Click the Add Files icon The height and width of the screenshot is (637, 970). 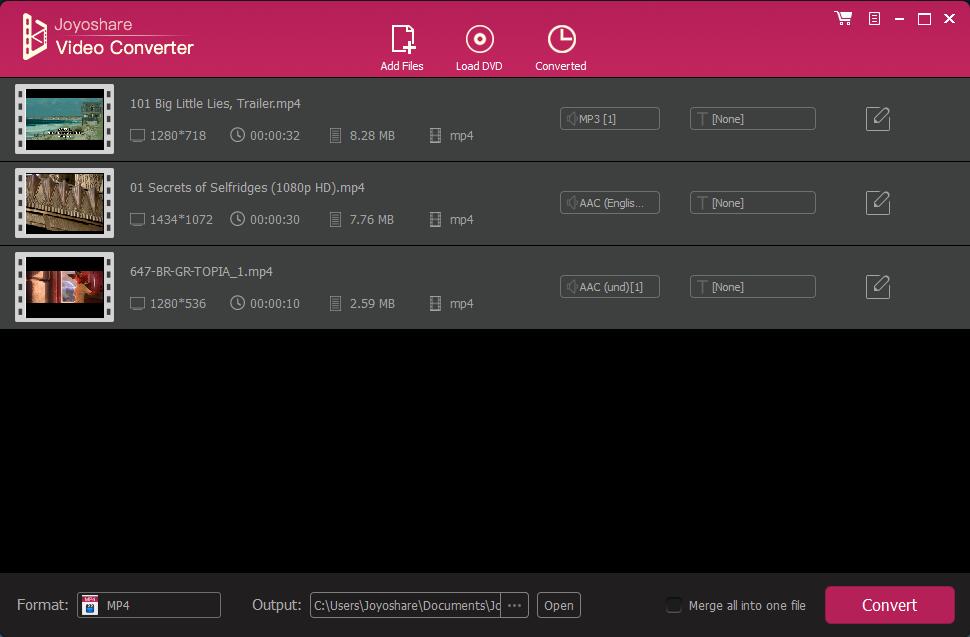(403, 39)
